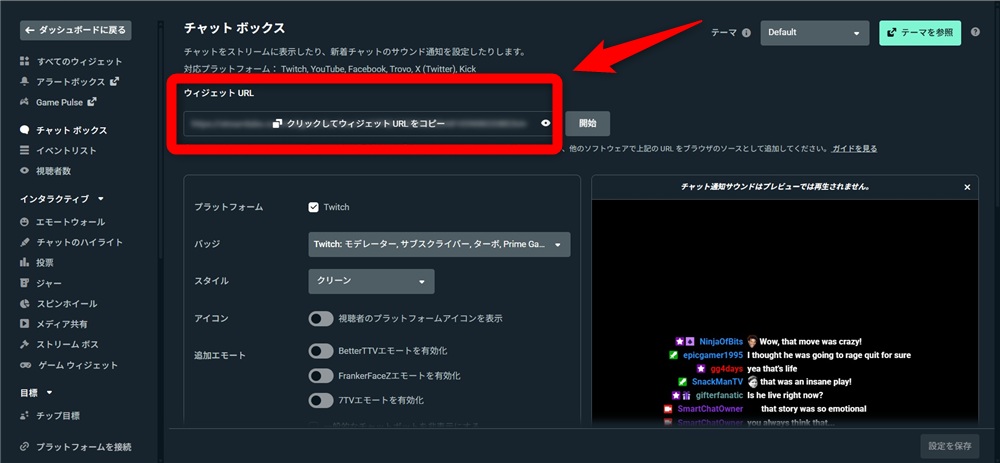Open すべてのウィジェット menu item
Viewport: 1000px width, 463px height.
79,61
